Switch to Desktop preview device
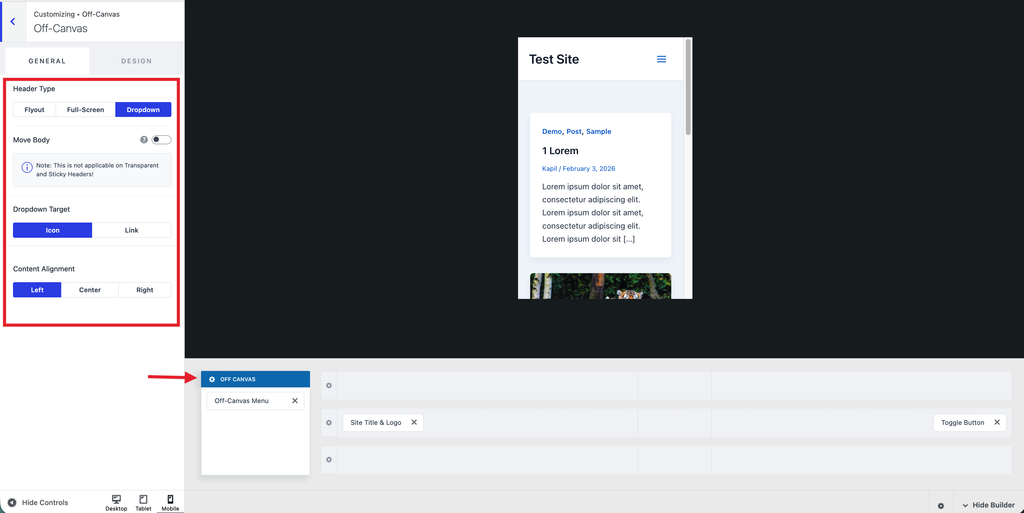Image resolution: width=1024 pixels, height=513 pixels. click(x=116, y=503)
